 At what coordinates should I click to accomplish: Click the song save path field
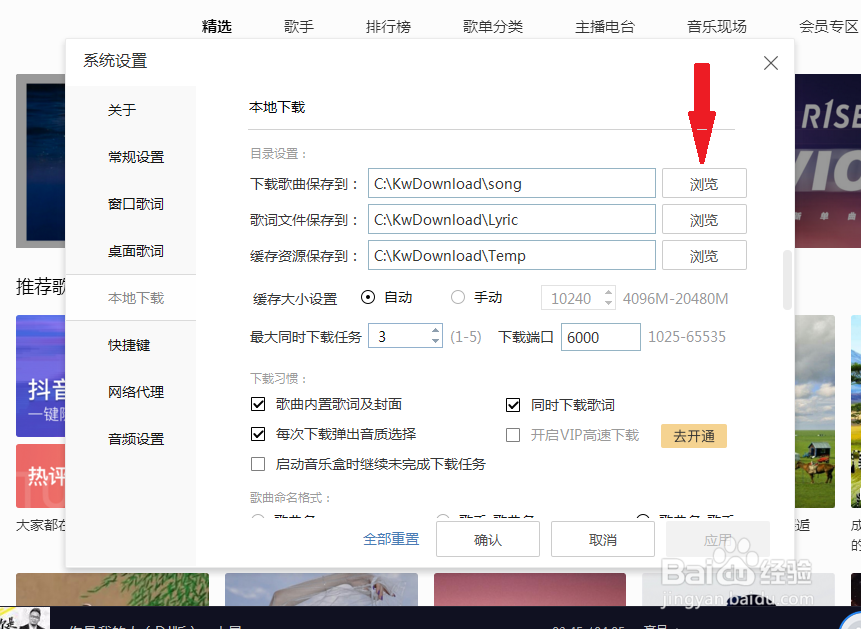coord(512,183)
